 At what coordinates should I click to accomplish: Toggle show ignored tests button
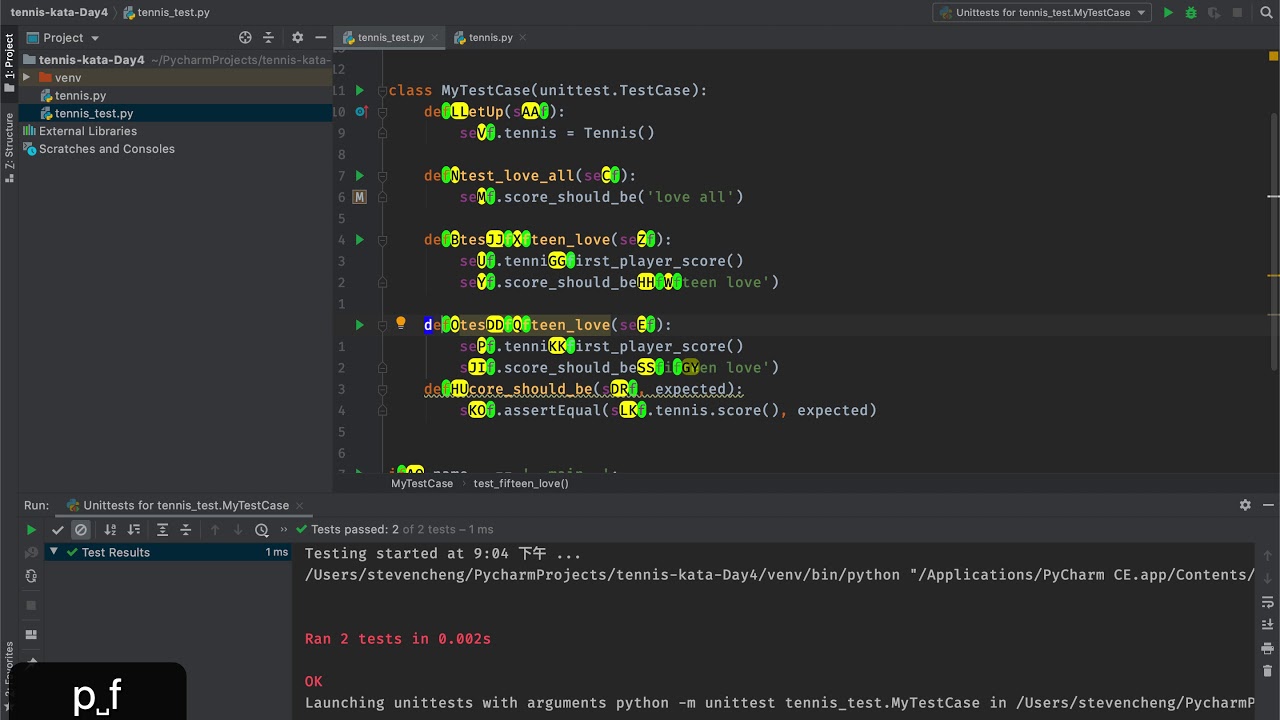click(81, 530)
